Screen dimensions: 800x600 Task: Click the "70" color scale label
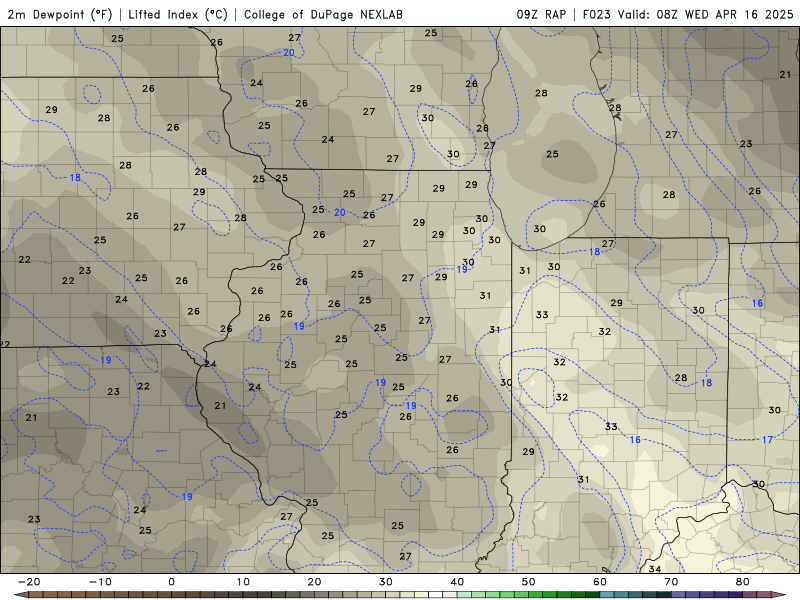click(x=671, y=582)
